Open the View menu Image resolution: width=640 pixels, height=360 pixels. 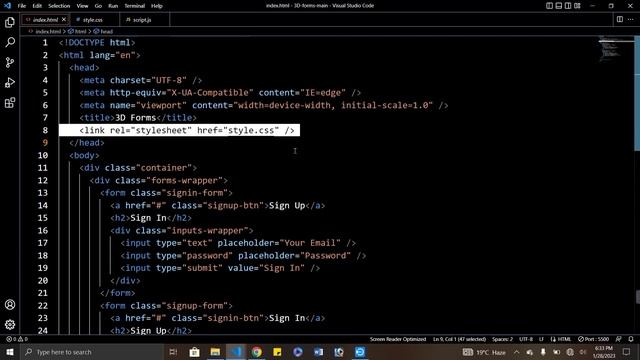[82, 6]
